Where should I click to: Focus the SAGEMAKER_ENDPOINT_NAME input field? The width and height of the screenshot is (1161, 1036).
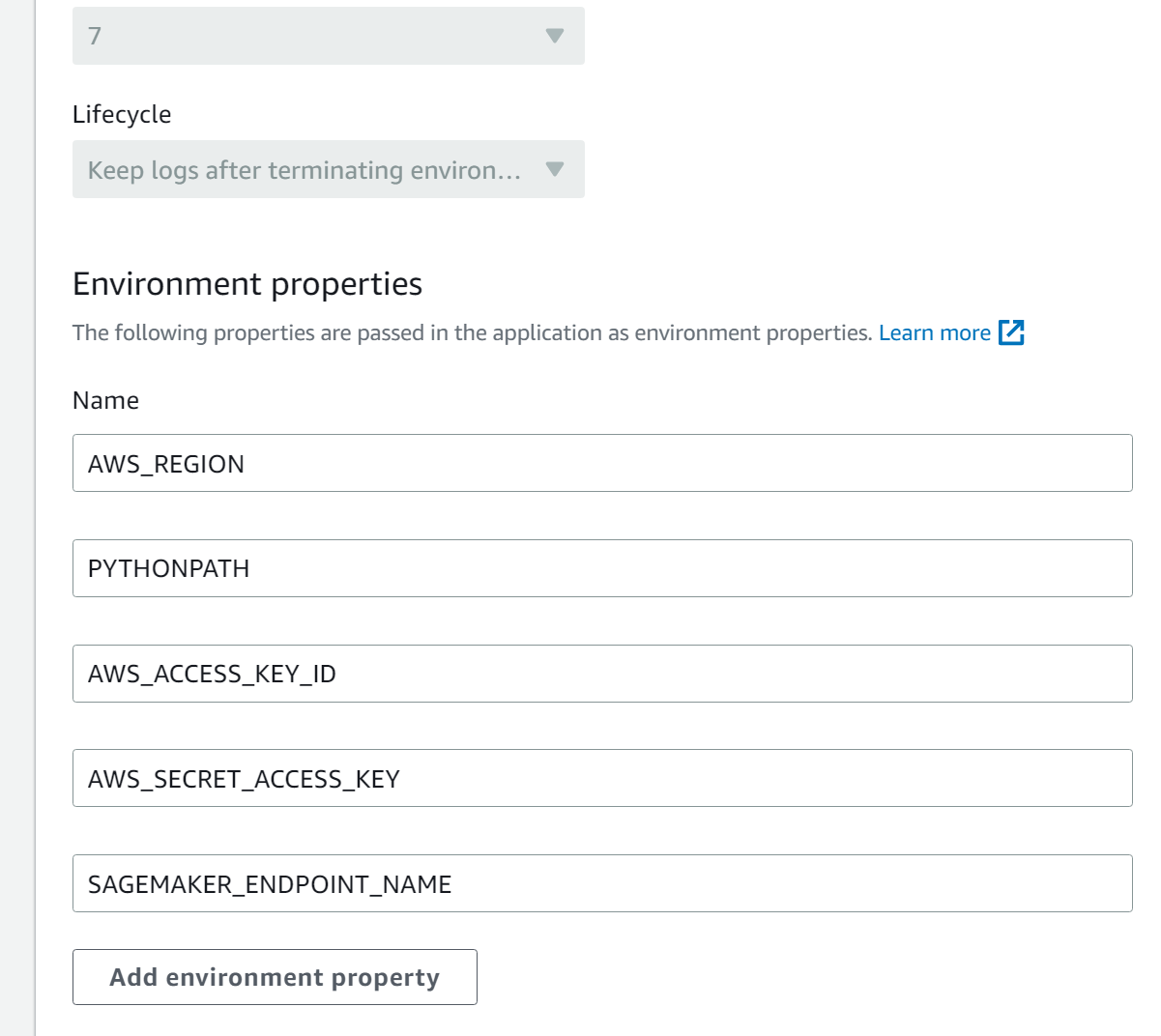pyautogui.click(x=601, y=883)
